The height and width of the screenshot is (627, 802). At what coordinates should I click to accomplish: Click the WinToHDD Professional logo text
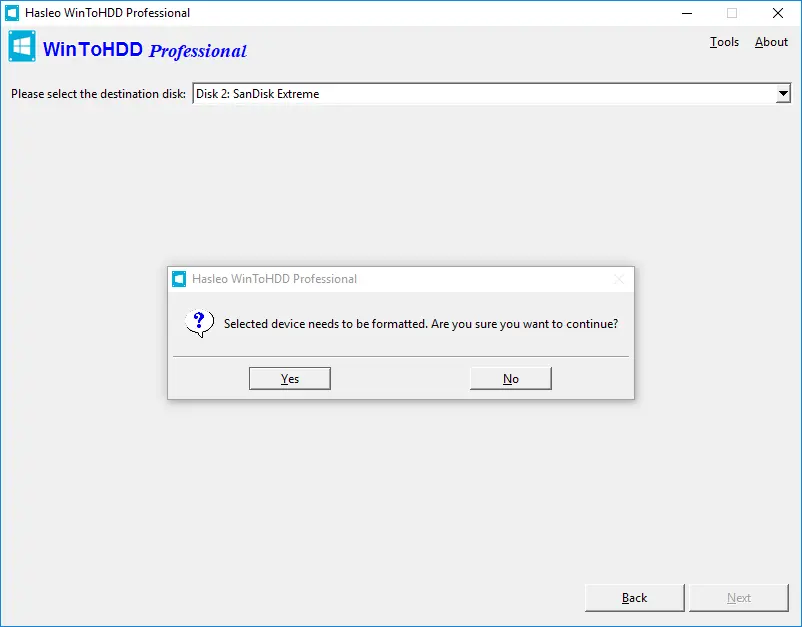point(145,50)
